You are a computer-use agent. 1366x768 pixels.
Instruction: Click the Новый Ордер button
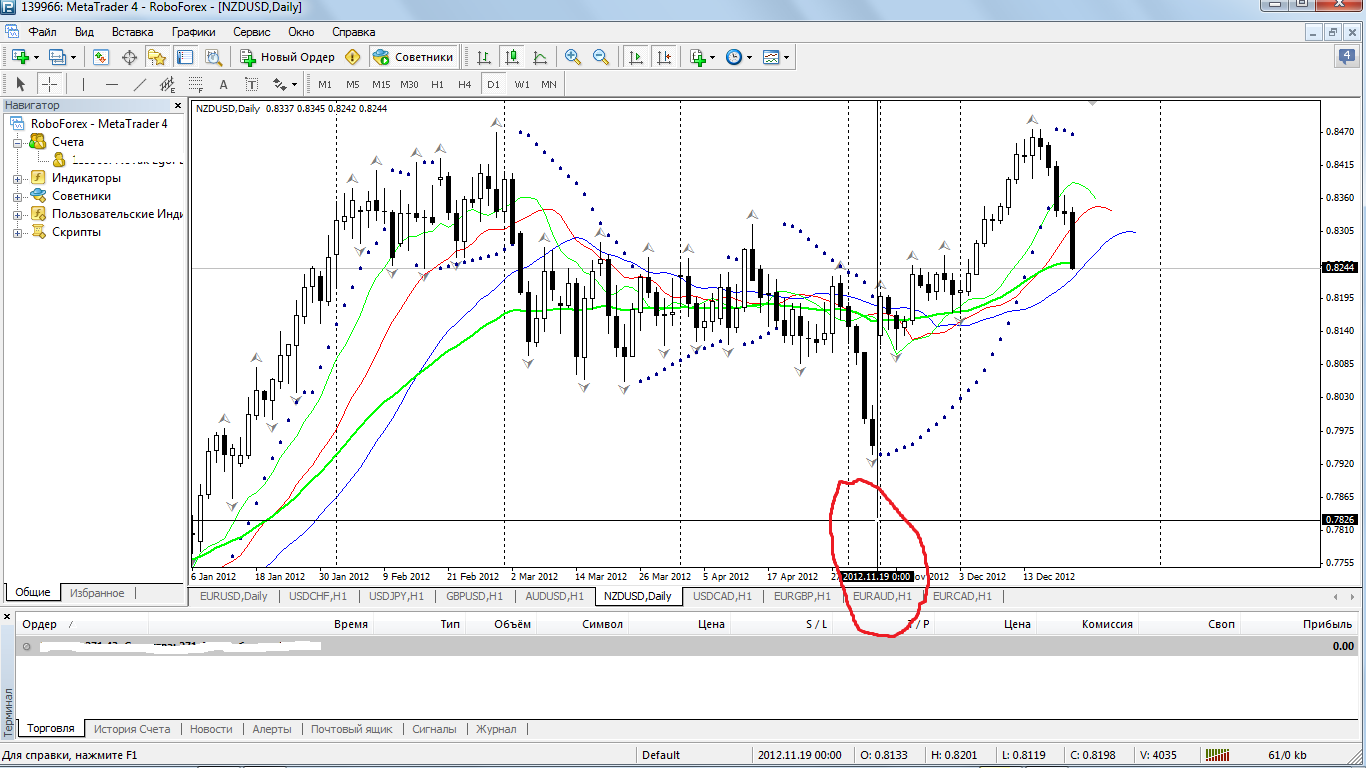(x=288, y=57)
